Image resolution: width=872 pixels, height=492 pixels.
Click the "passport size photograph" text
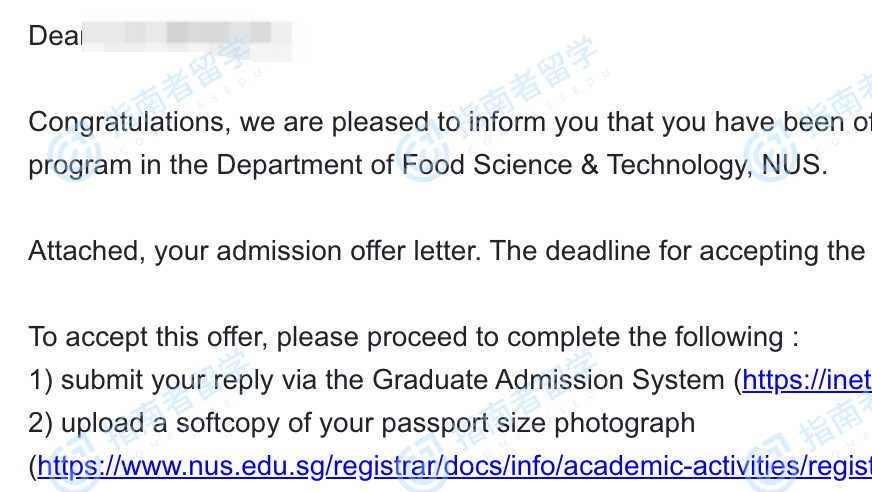point(538,424)
